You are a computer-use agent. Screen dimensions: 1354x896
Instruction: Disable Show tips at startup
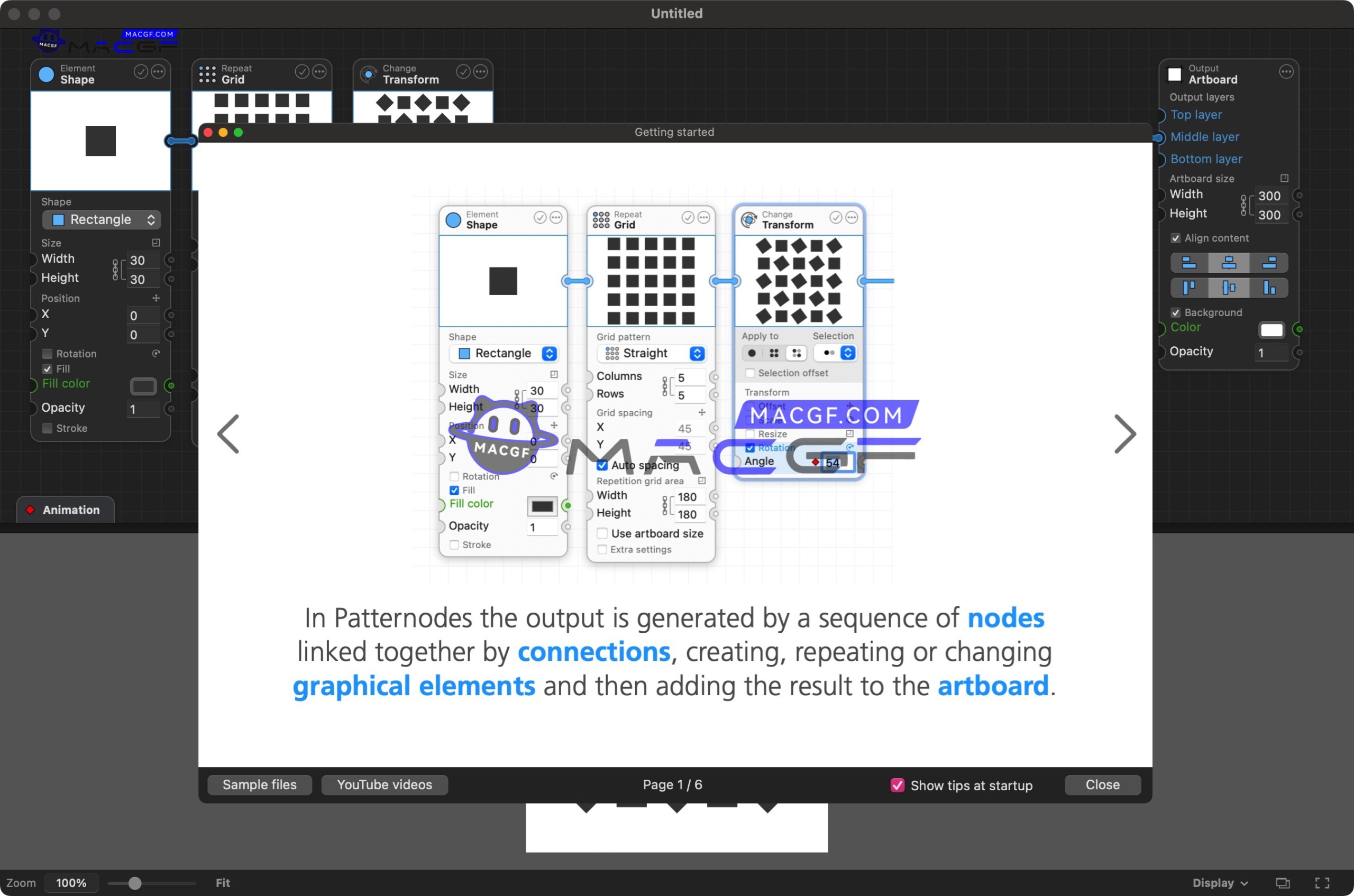897,785
